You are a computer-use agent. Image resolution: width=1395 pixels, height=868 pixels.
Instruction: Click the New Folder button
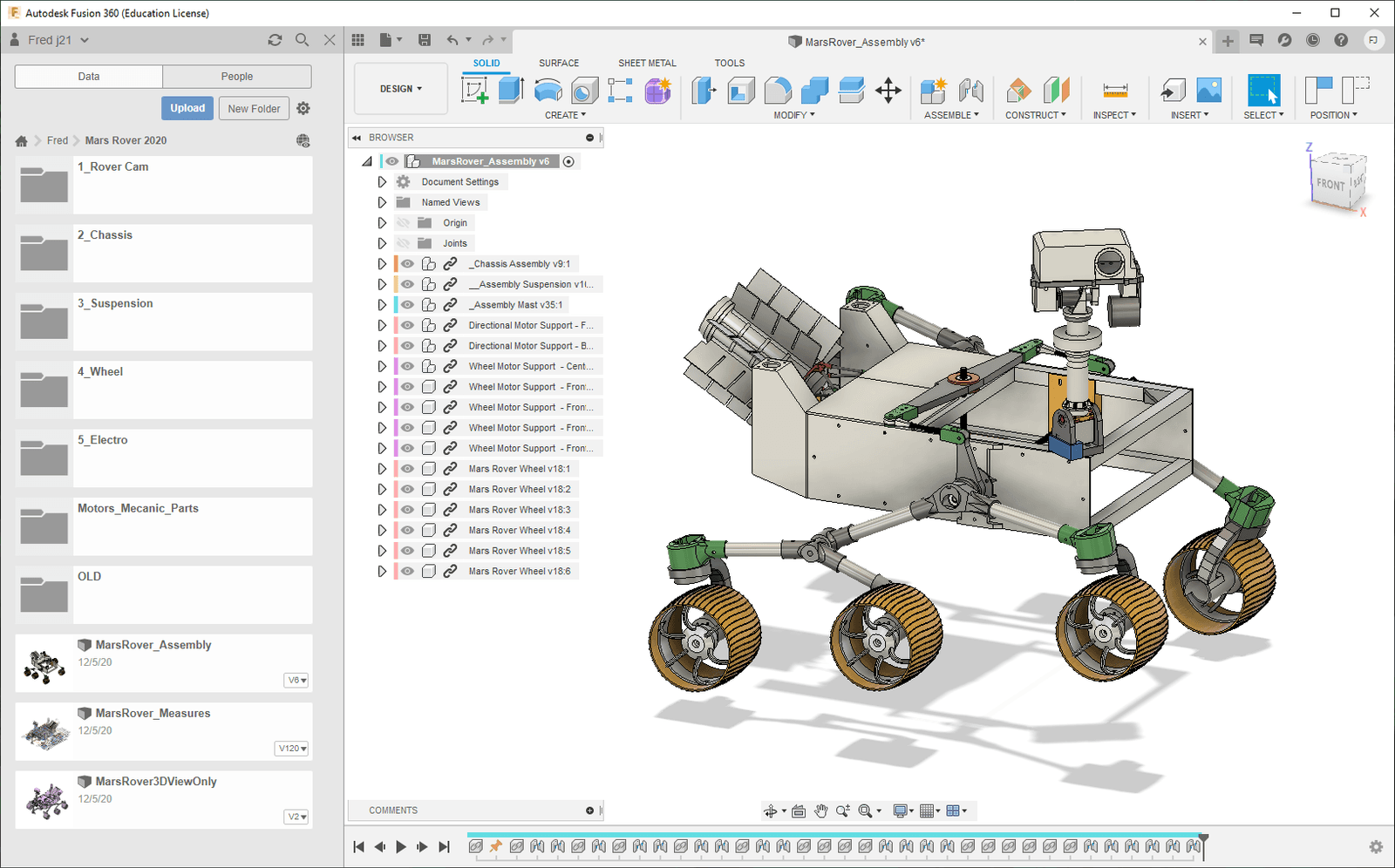[x=254, y=108]
